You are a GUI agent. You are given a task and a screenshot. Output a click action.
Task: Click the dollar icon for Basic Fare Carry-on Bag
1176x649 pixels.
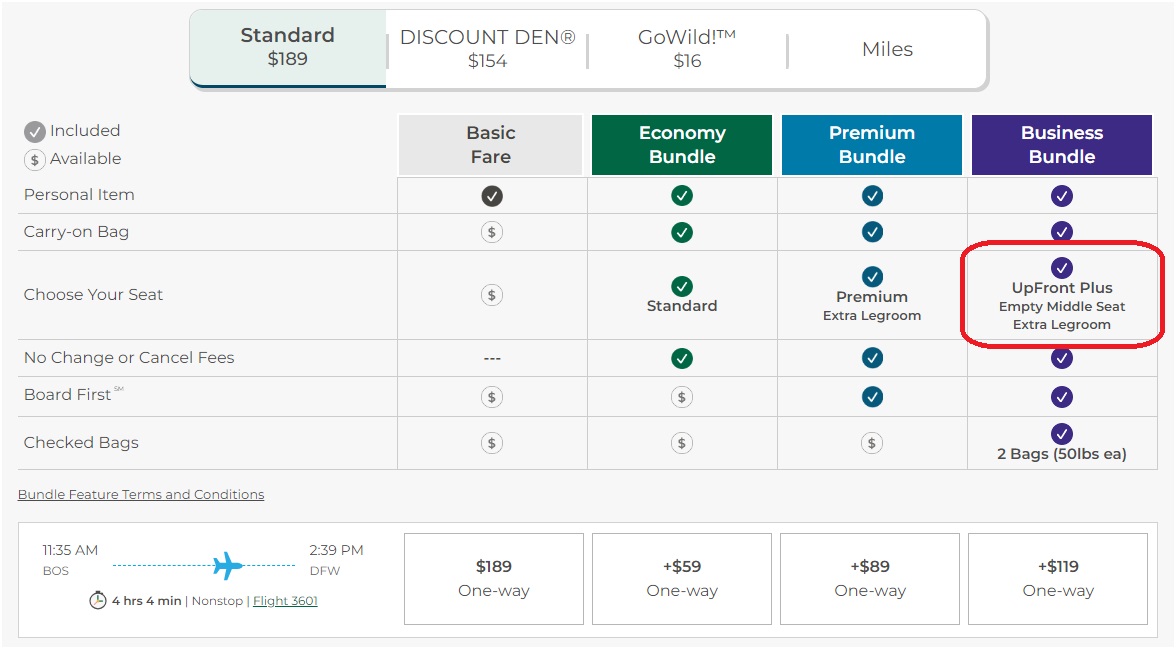(x=491, y=232)
